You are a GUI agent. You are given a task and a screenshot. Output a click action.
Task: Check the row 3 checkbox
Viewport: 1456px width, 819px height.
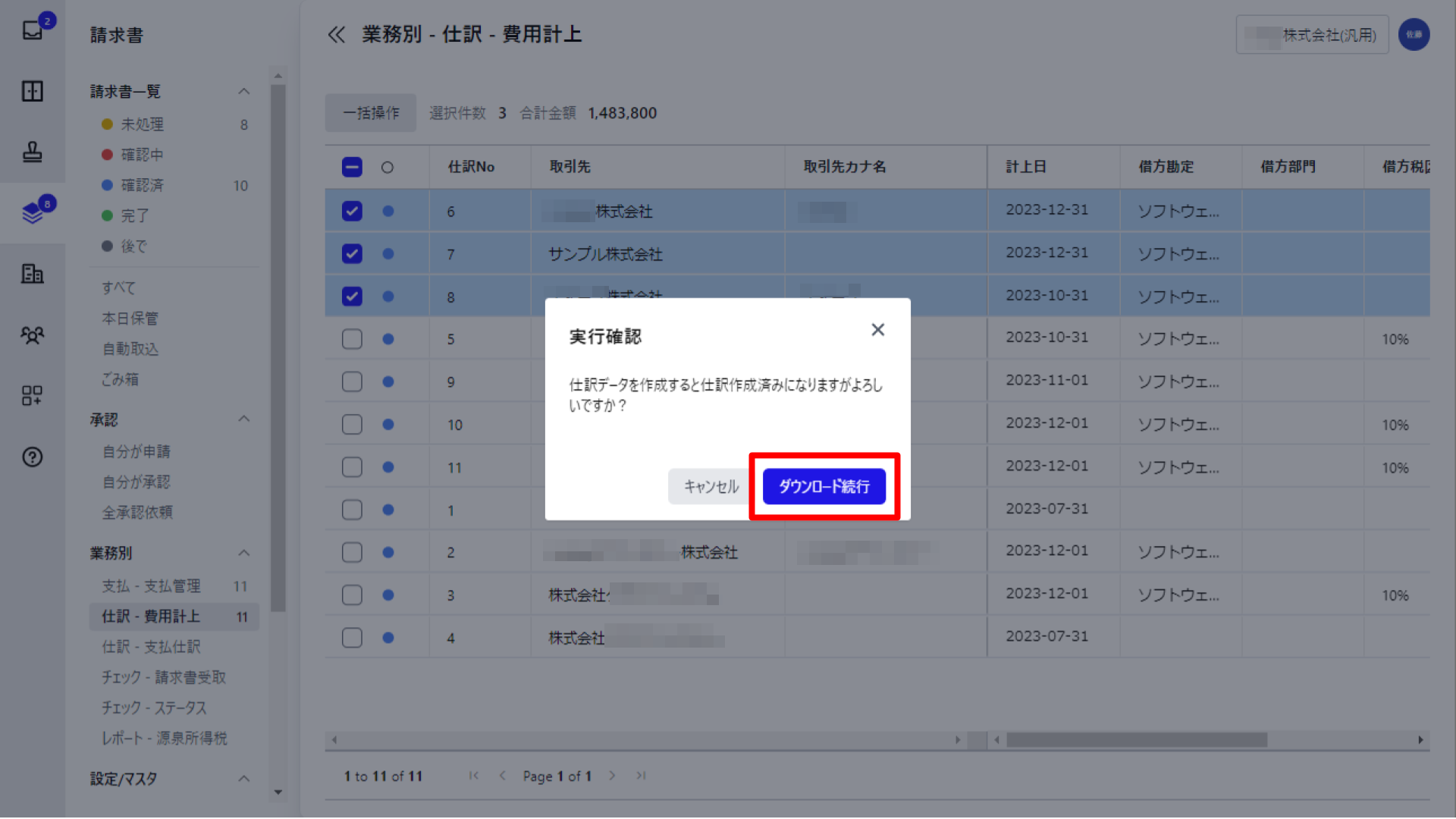coord(352,595)
